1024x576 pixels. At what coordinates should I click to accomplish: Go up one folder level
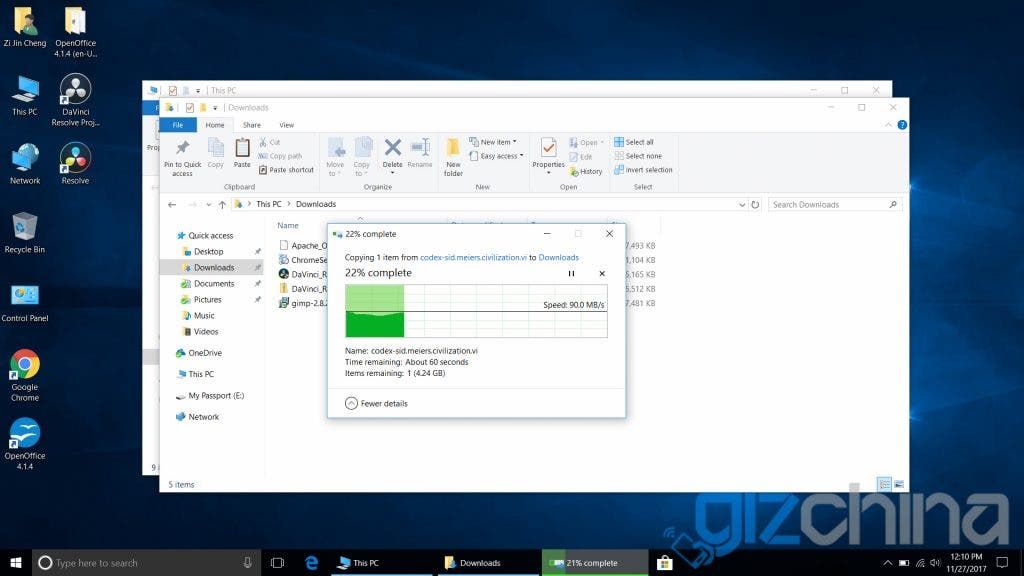click(x=222, y=204)
